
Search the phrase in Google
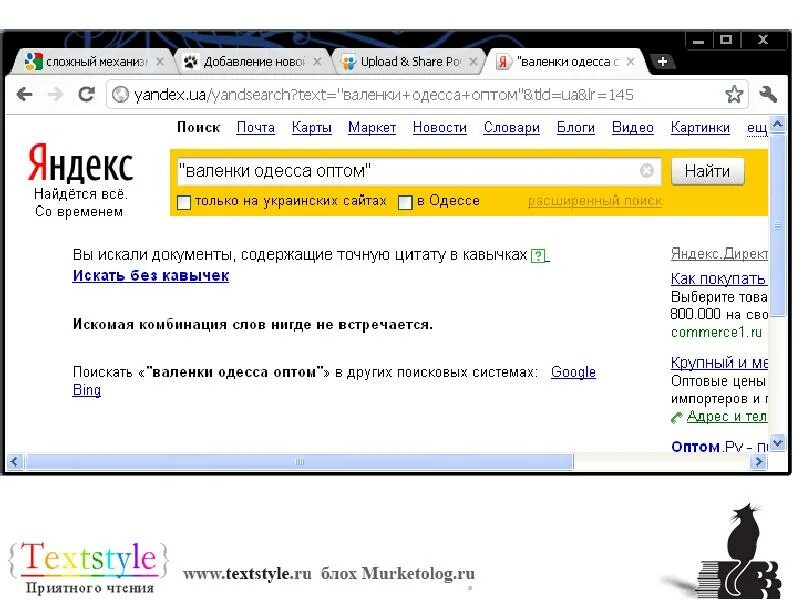point(573,372)
